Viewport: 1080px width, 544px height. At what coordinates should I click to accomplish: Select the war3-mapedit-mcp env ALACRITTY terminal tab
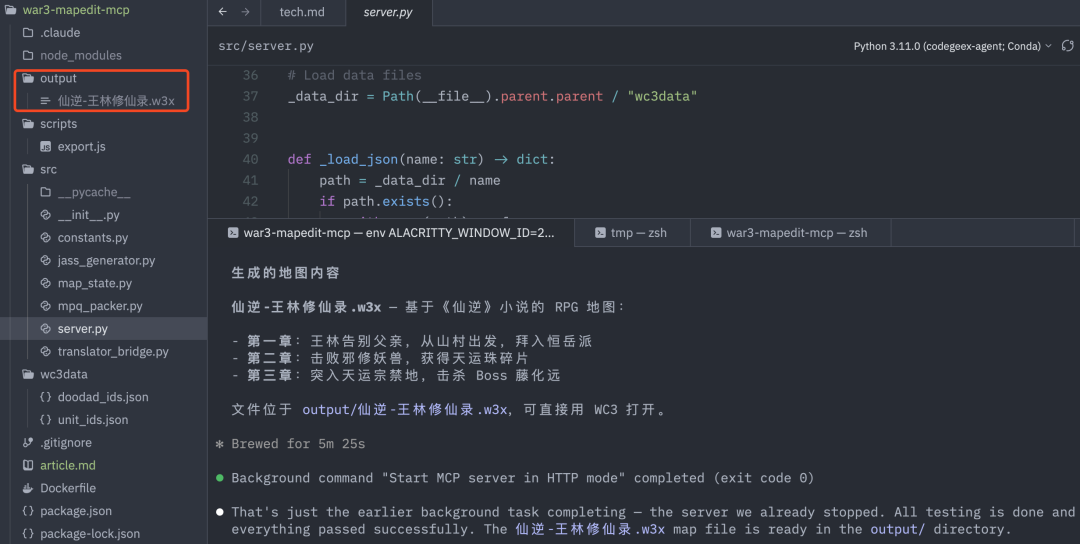pyautogui.click(x=391, y=233)
